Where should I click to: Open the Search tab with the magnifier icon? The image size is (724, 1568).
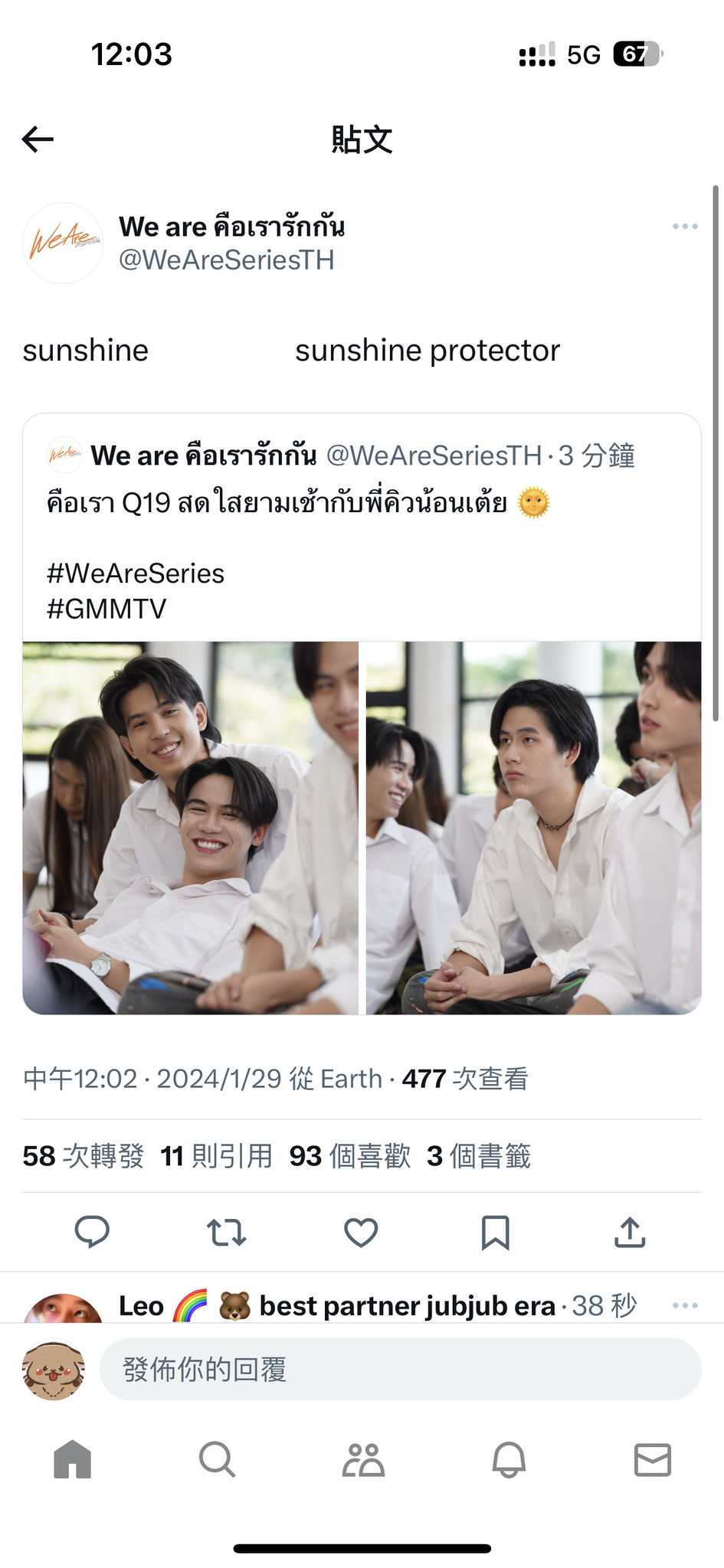click(217, 1459)
